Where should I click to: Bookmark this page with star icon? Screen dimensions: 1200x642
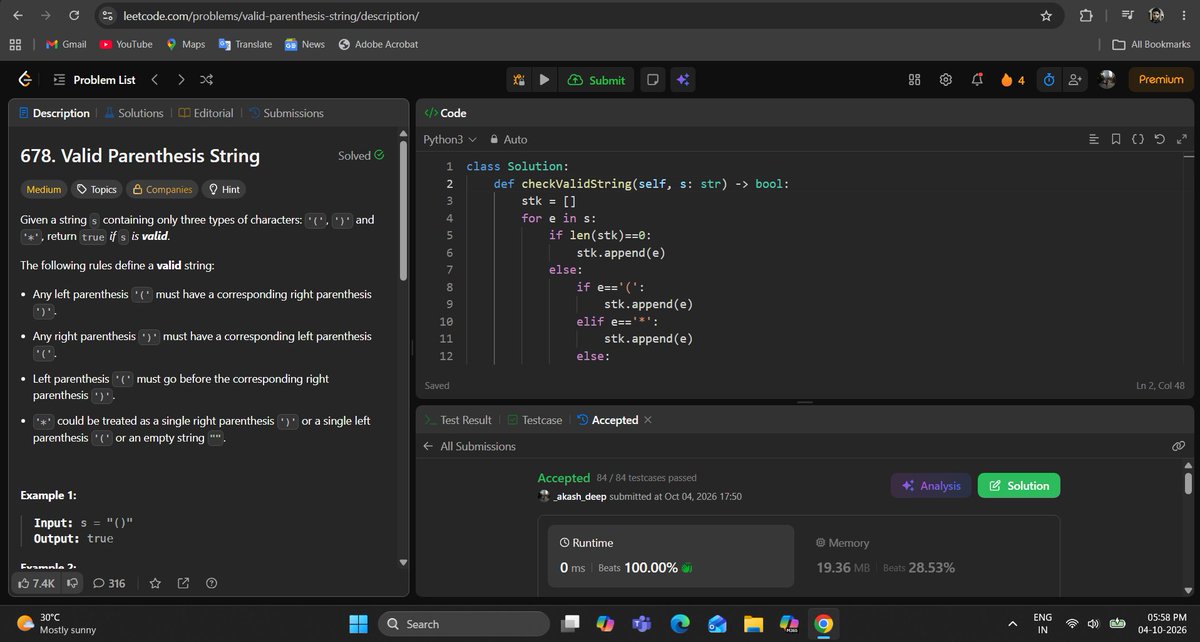[1046, 16]
